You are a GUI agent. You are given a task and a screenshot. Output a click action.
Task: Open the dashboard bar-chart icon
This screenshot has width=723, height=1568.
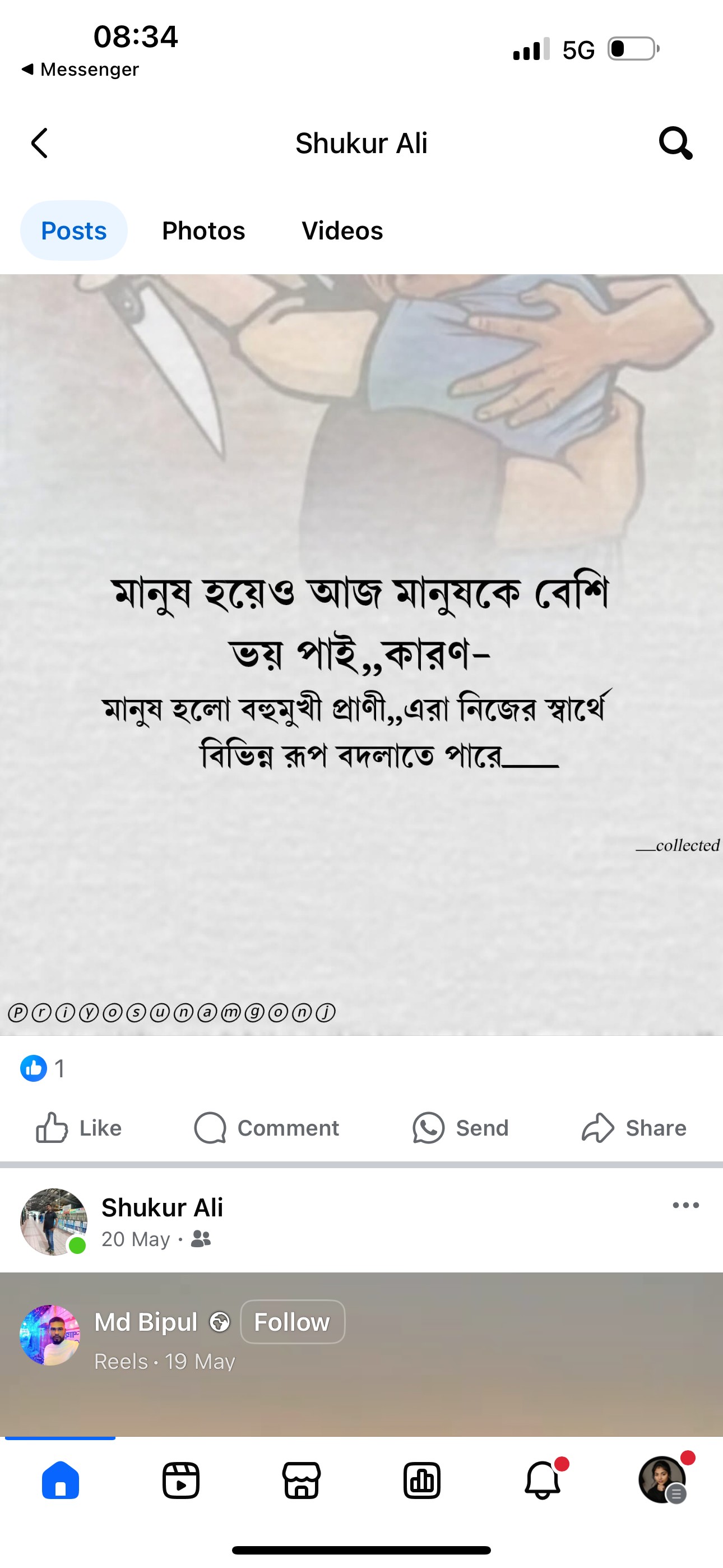(x=421, y=1480)
